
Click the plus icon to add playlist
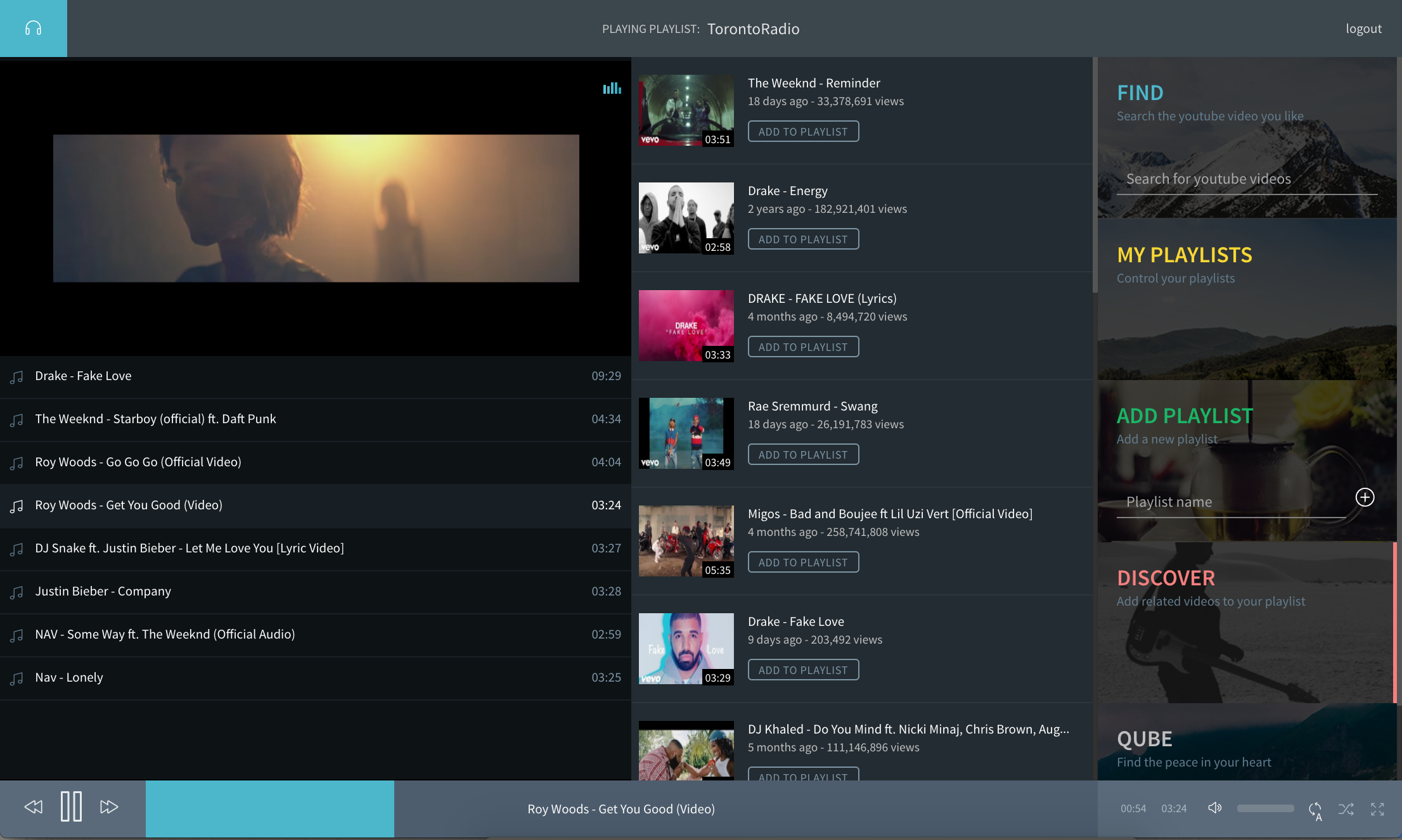(1365, 497)
